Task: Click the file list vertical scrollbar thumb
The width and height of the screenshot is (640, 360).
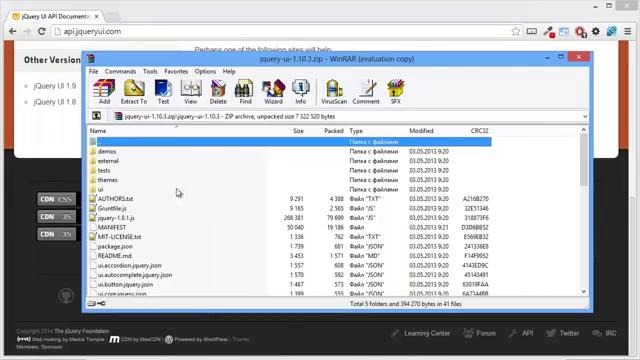Action: click(x=584, y=159)
